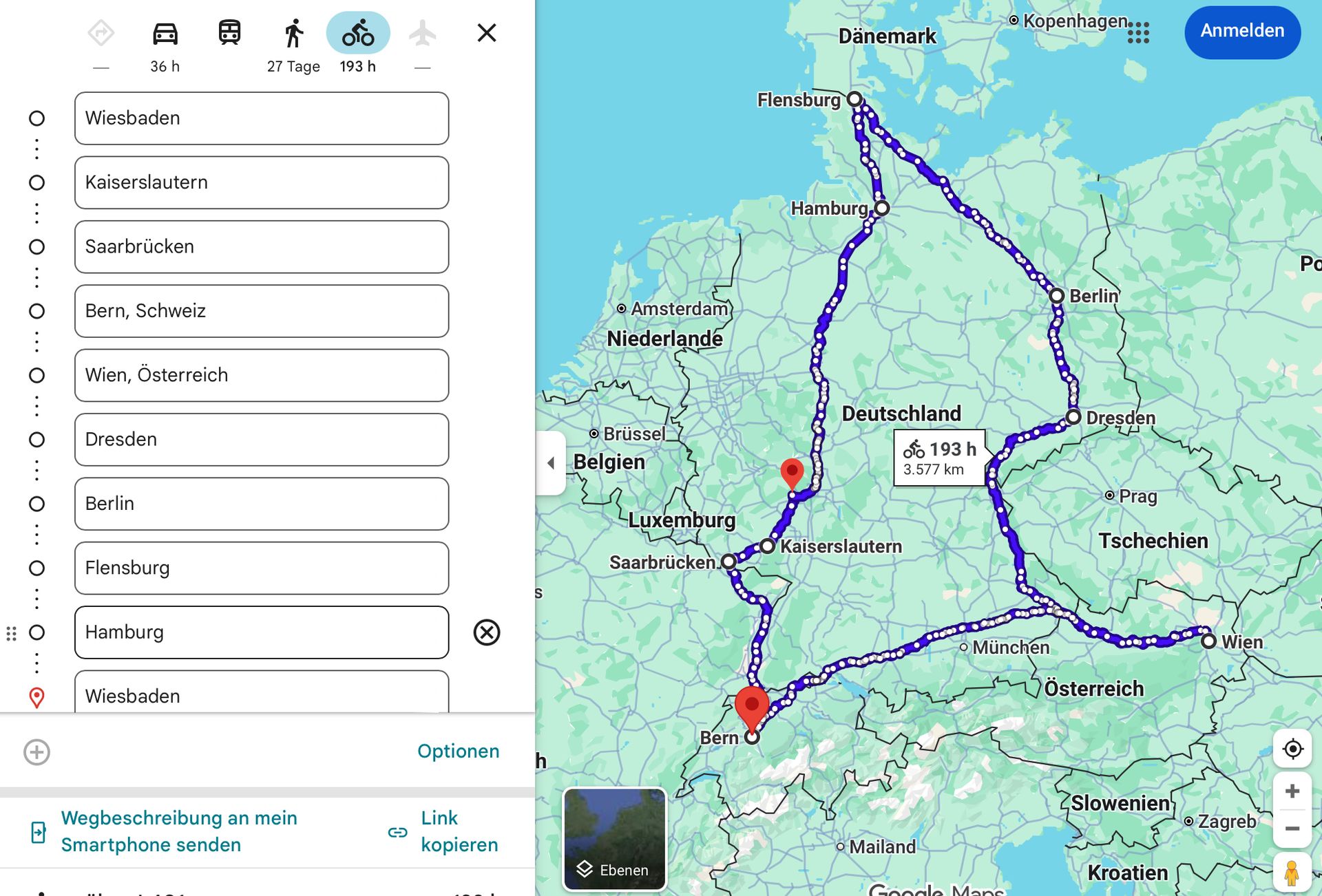Screen dimensions: 1322x896
Task: Click the Link kopieren link
Action: pyautogui.click(x=459, y=831)
